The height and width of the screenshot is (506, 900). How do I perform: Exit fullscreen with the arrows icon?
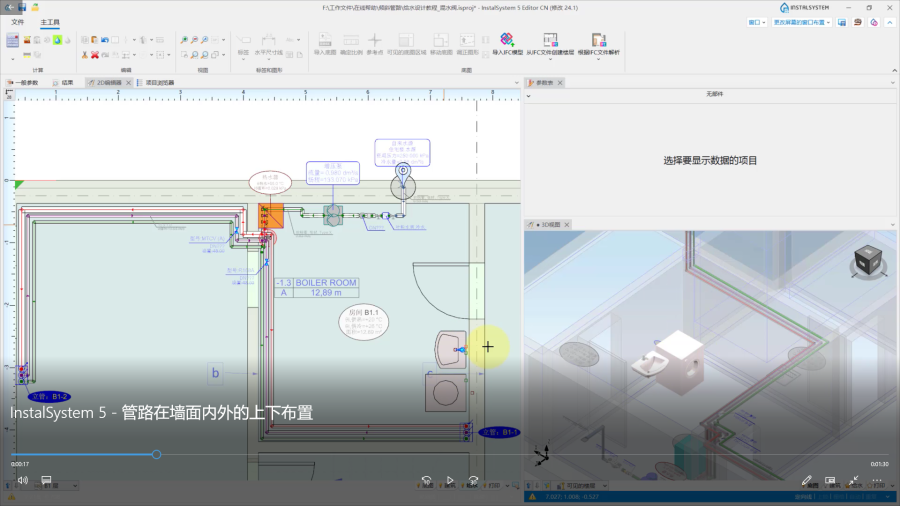(x=854, y=480)
